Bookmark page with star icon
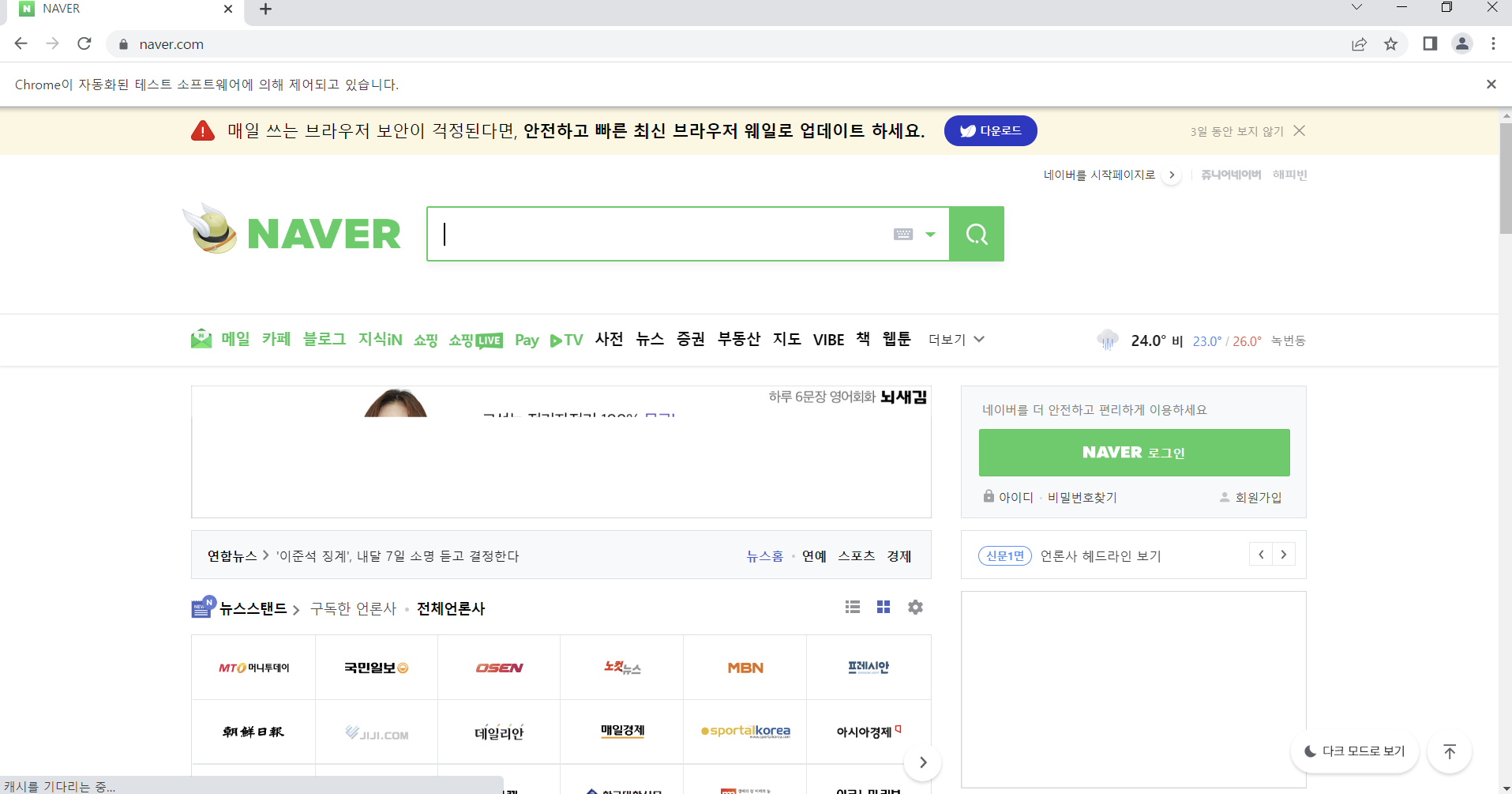Screen dimensions: 1512x794 click(1391, 44)
